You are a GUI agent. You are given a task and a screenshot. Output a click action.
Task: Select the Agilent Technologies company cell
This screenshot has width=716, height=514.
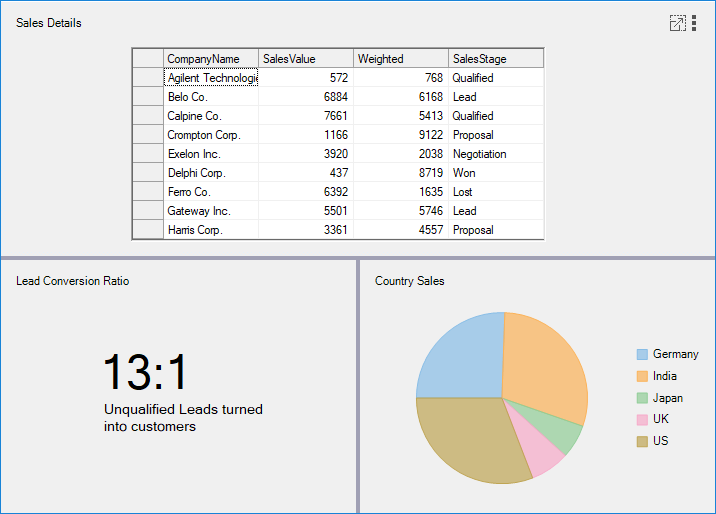(x=211, y=78)
